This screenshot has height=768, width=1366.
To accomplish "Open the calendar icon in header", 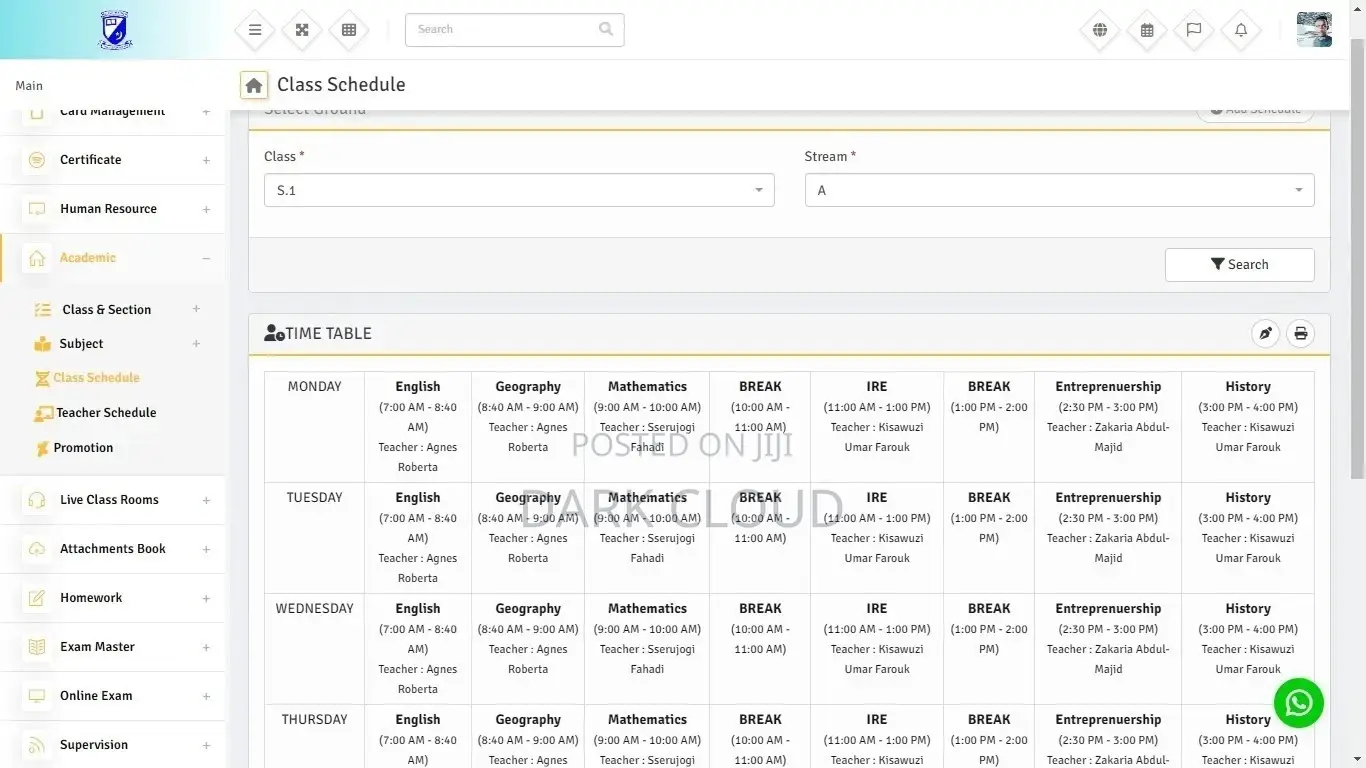I will pos(1147,30).
